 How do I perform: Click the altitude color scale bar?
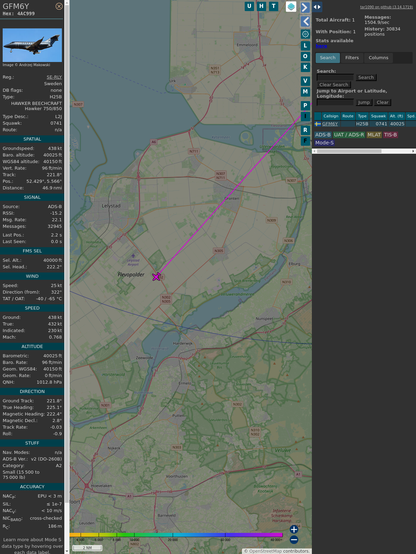pos(176,535)
